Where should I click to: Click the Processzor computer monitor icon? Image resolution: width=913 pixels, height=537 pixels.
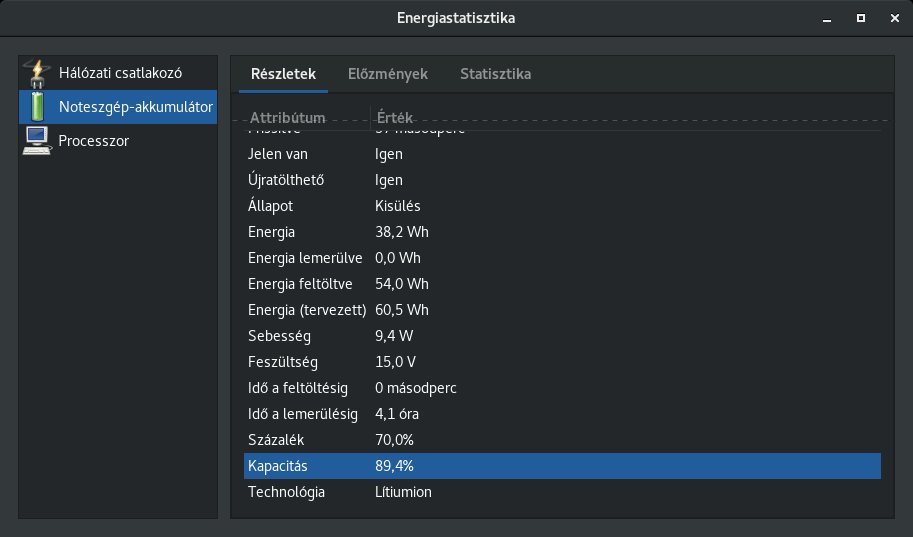pos(36,140)
